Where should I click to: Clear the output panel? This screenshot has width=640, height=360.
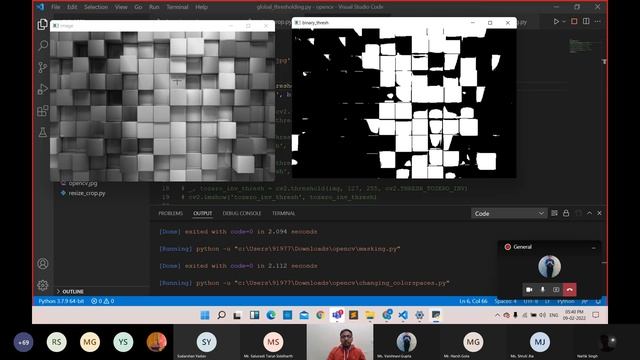554,213
